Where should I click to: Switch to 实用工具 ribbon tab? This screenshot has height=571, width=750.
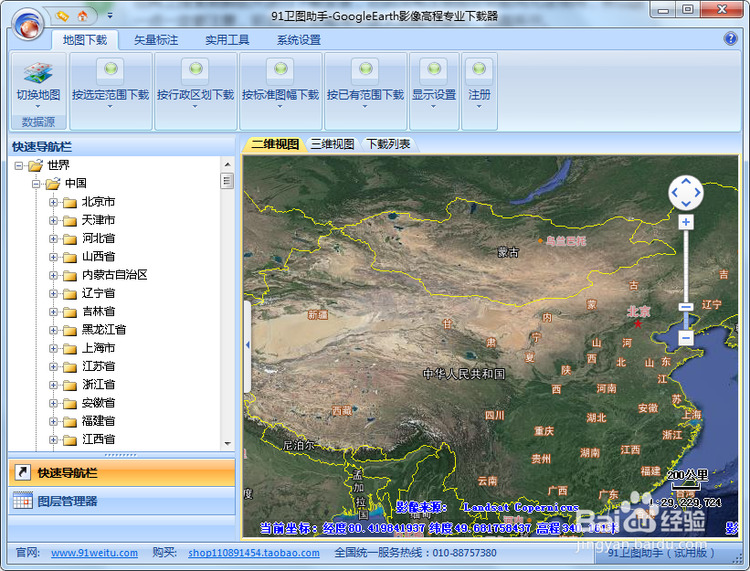tap(227, 40)
